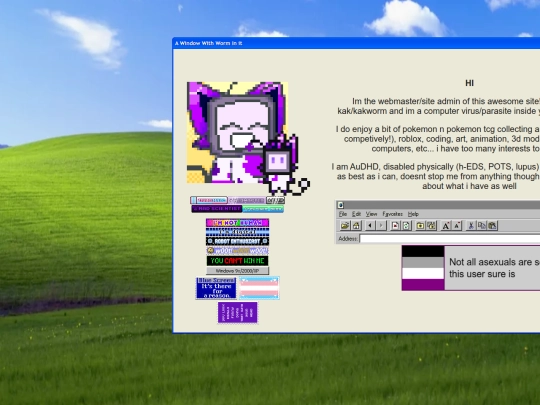Click the I'M NOT HUMAN badge

(x=237, y=223)
